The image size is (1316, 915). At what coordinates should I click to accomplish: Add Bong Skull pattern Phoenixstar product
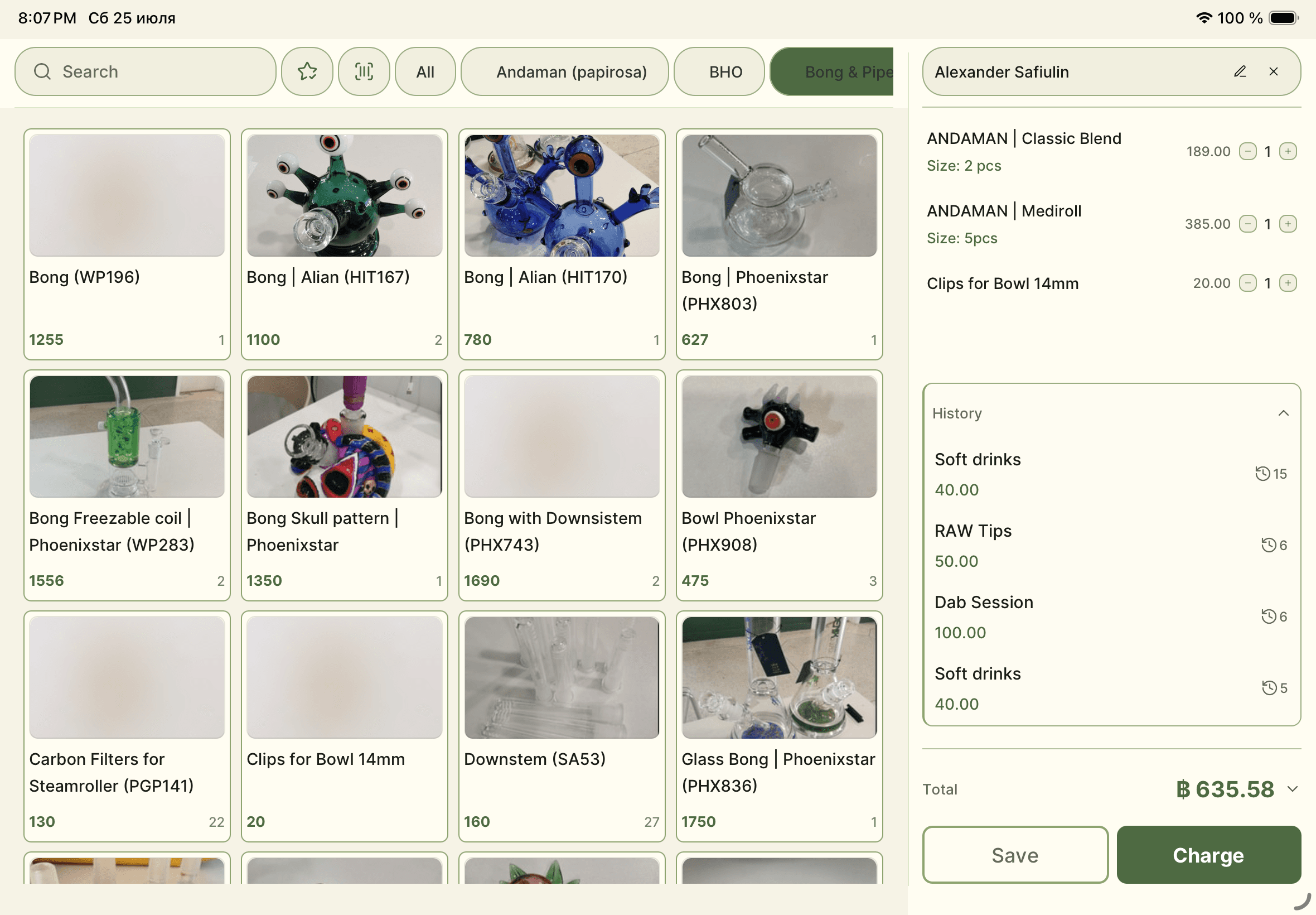pyautogui.click(x=344, y=485)
